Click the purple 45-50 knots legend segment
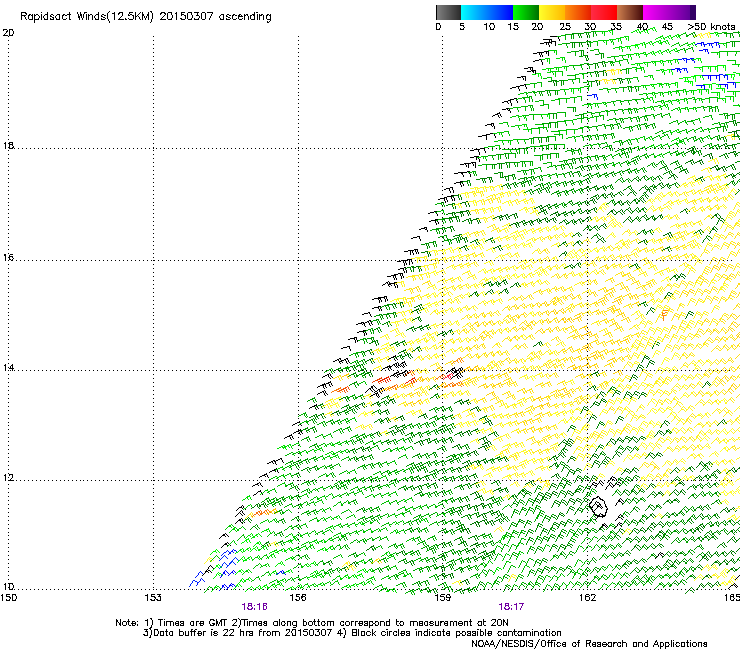Viewport: 740px width, 650px height. click(682, 12)
